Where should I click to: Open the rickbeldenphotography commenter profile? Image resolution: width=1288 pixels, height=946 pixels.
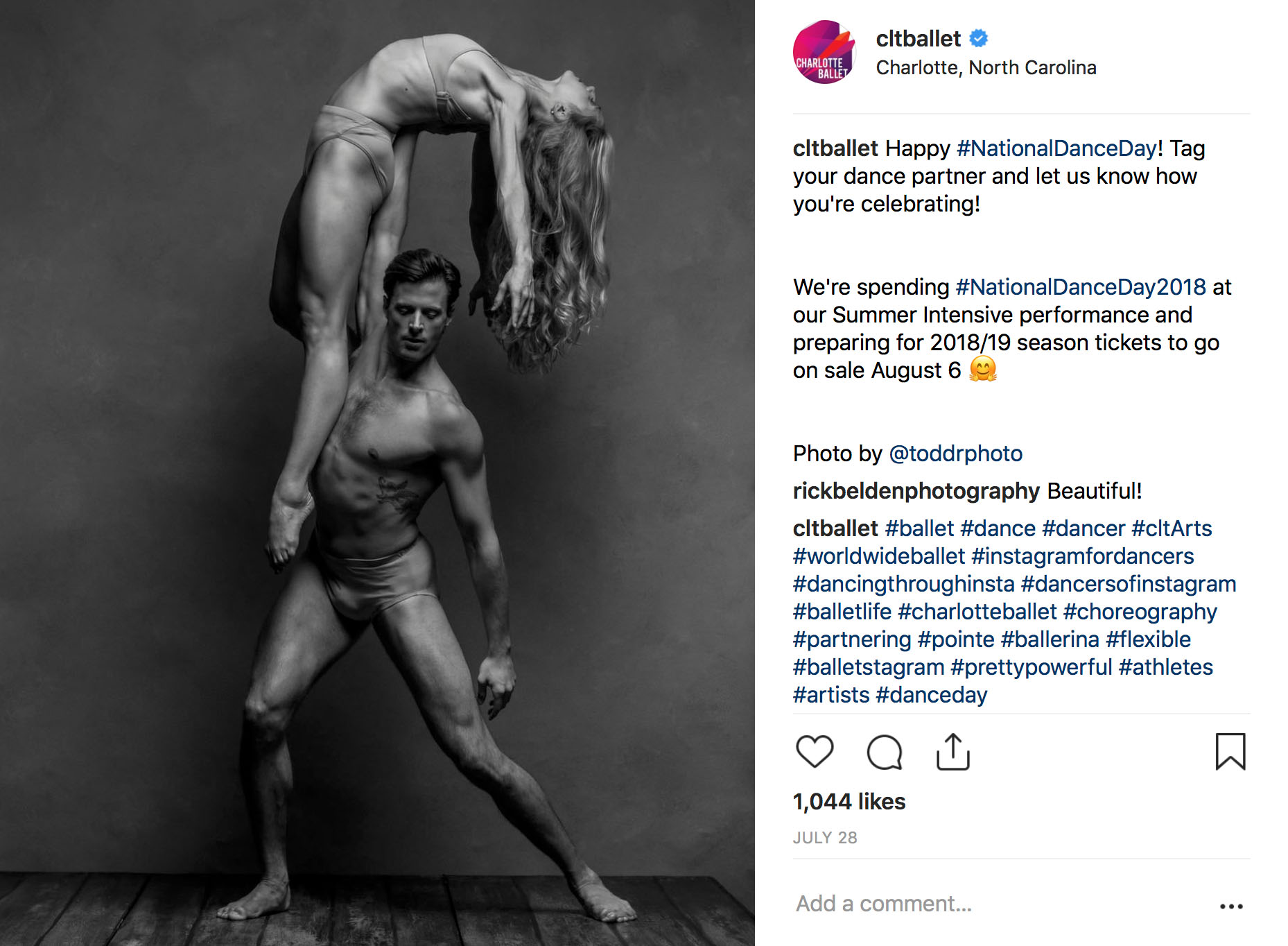tap(916, 491)
